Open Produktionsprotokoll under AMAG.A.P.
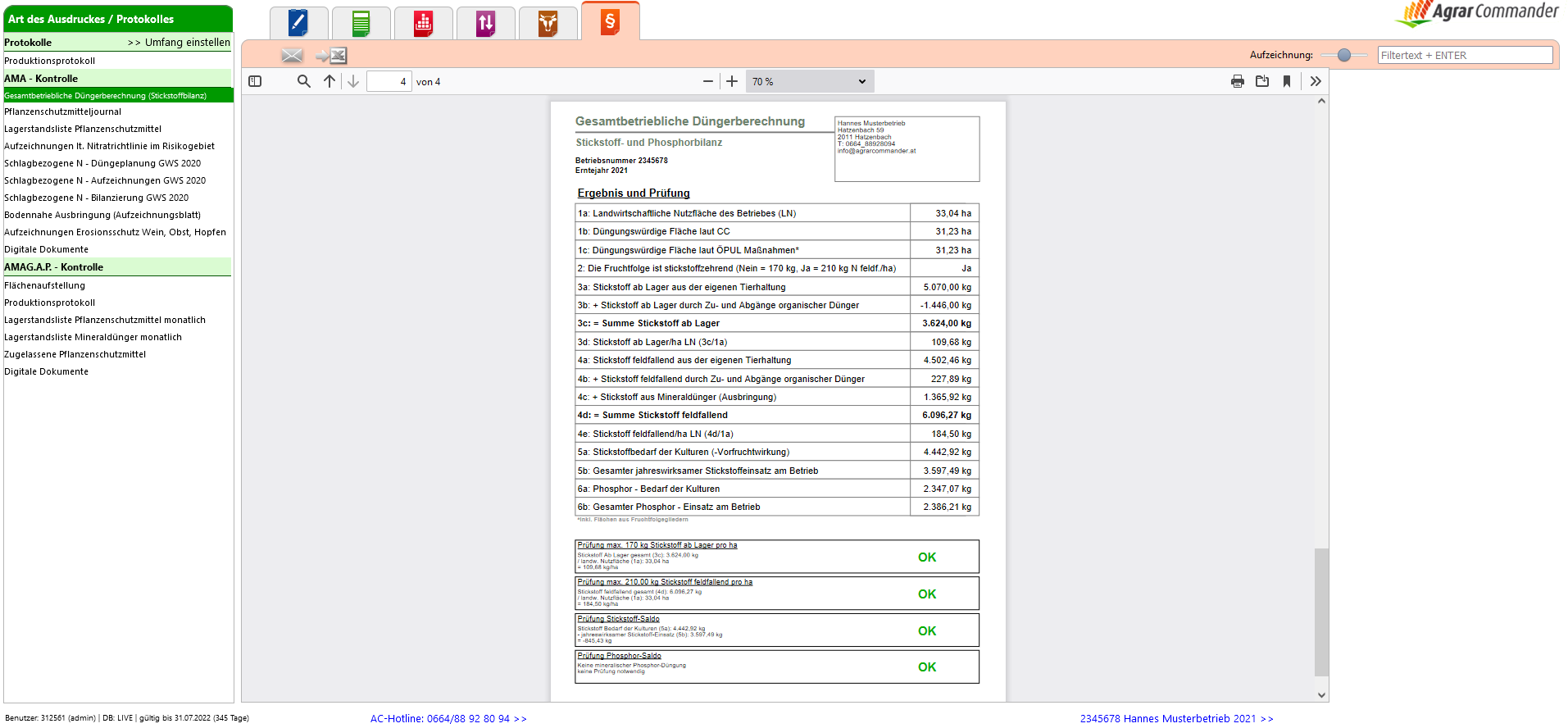 click(50, 303)
